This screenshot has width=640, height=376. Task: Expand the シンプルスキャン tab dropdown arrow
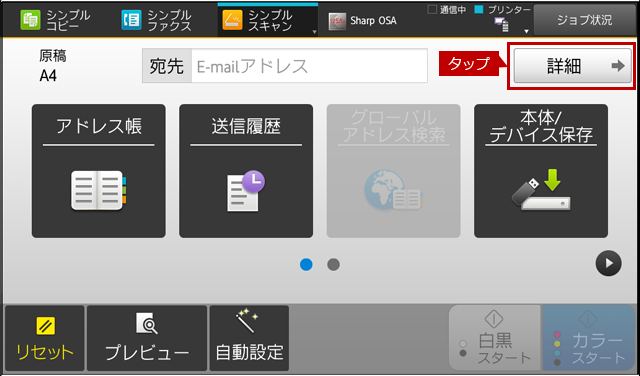[314, 32]
